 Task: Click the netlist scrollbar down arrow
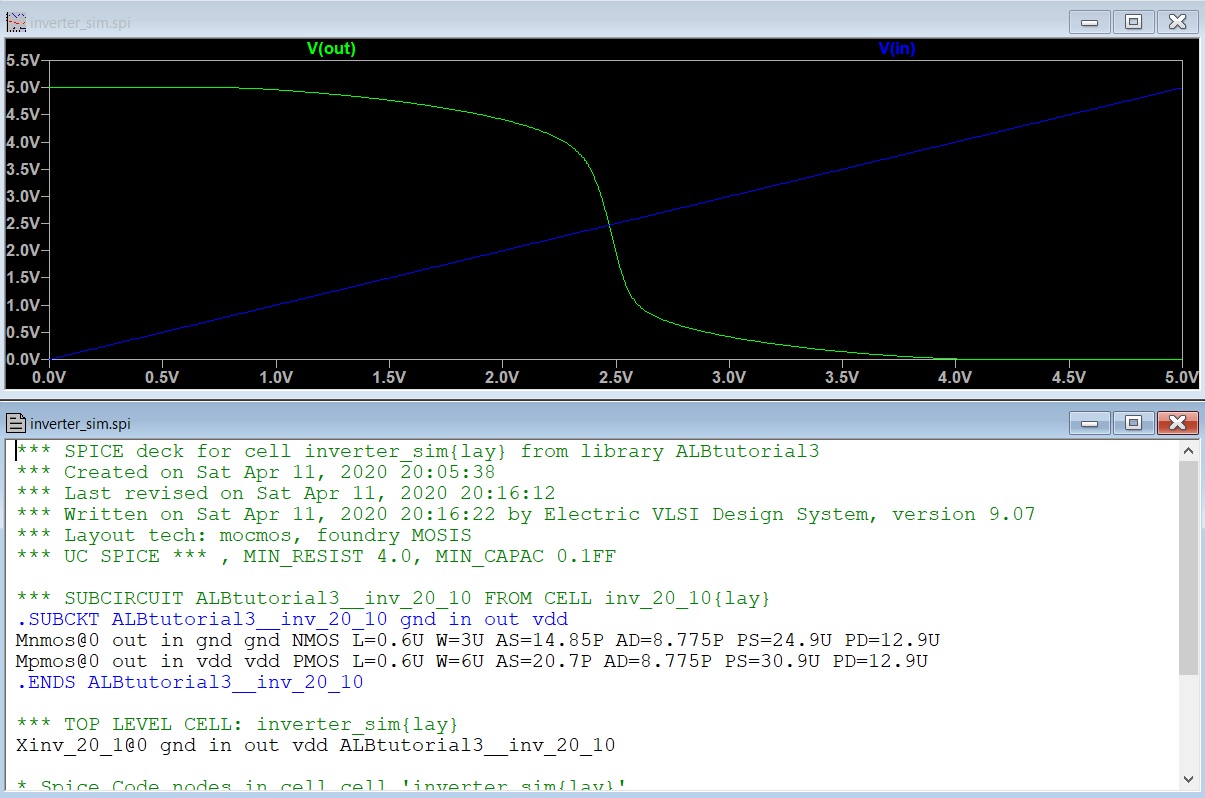tap(1188, 778)
